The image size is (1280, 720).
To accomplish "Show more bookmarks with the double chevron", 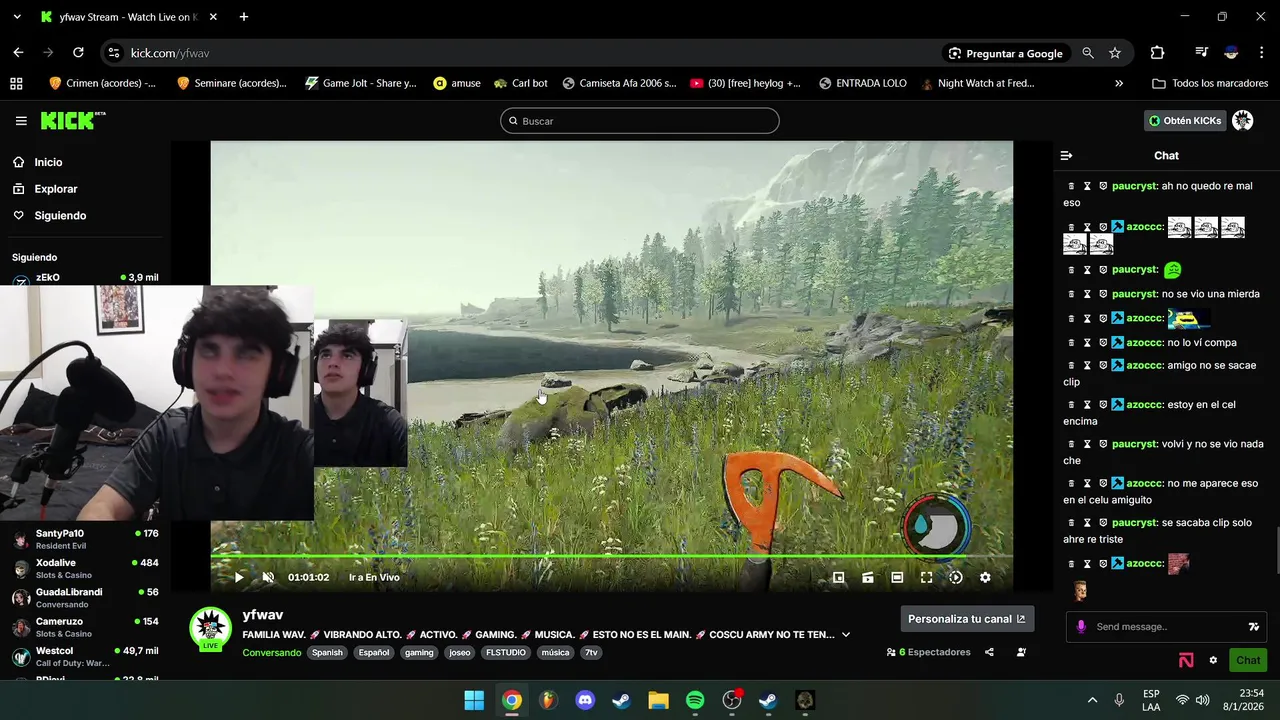I will 1118,83.
